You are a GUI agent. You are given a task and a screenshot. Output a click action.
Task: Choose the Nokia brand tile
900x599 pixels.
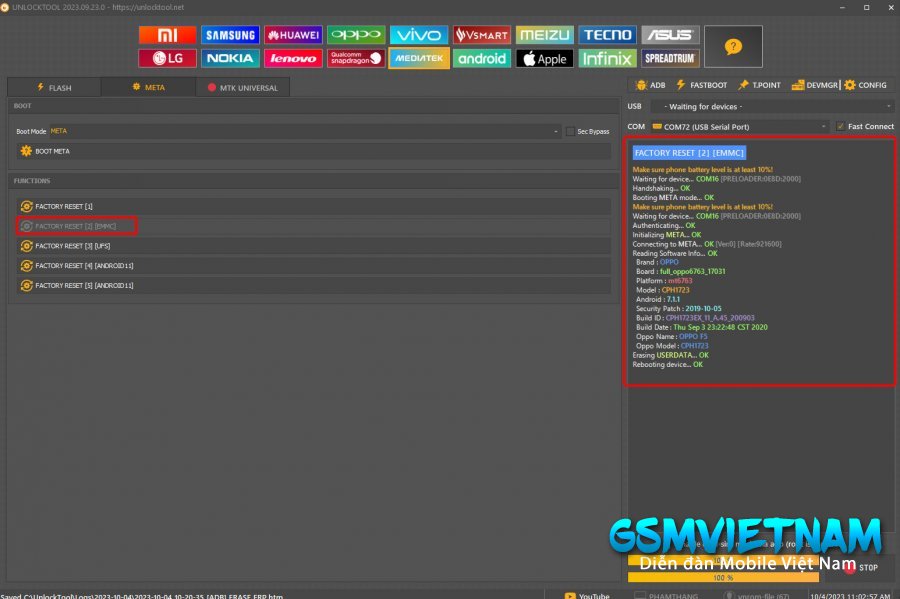(x=230, y=59)
